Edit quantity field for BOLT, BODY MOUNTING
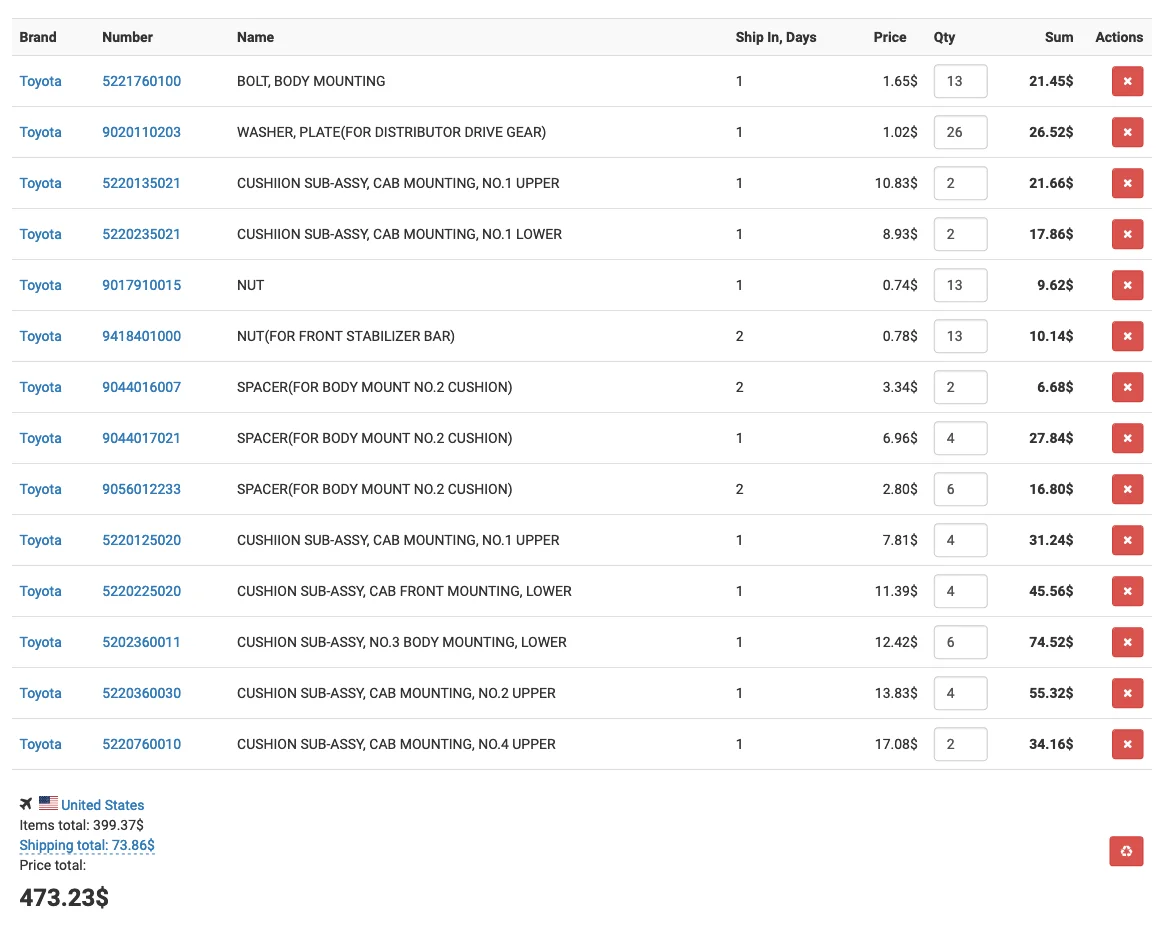The height and width of the screenshot is (946, 1165). [960, 81]
